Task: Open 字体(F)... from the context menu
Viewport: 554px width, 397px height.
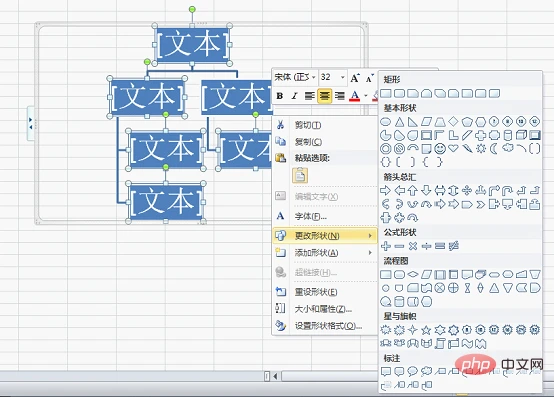Action: coord(311,216)
